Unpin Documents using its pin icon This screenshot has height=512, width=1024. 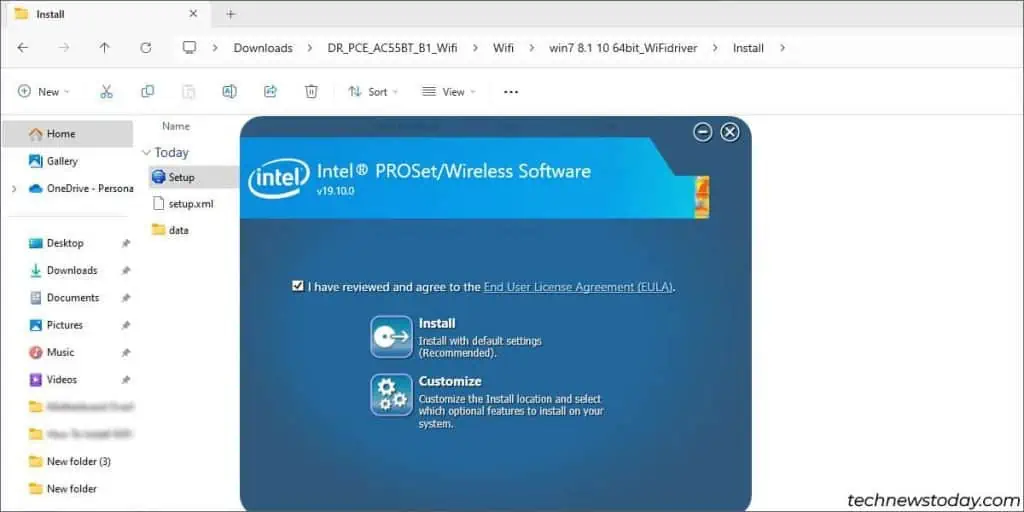(126, 298)
